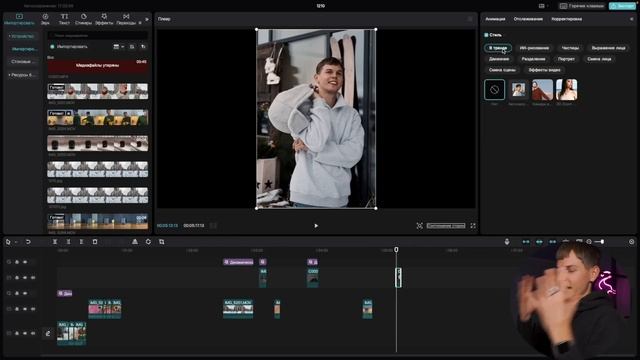The image size is (640, 360).
Task: Open the Text (Текст) tab icon
Action: (x=64, y=16)
